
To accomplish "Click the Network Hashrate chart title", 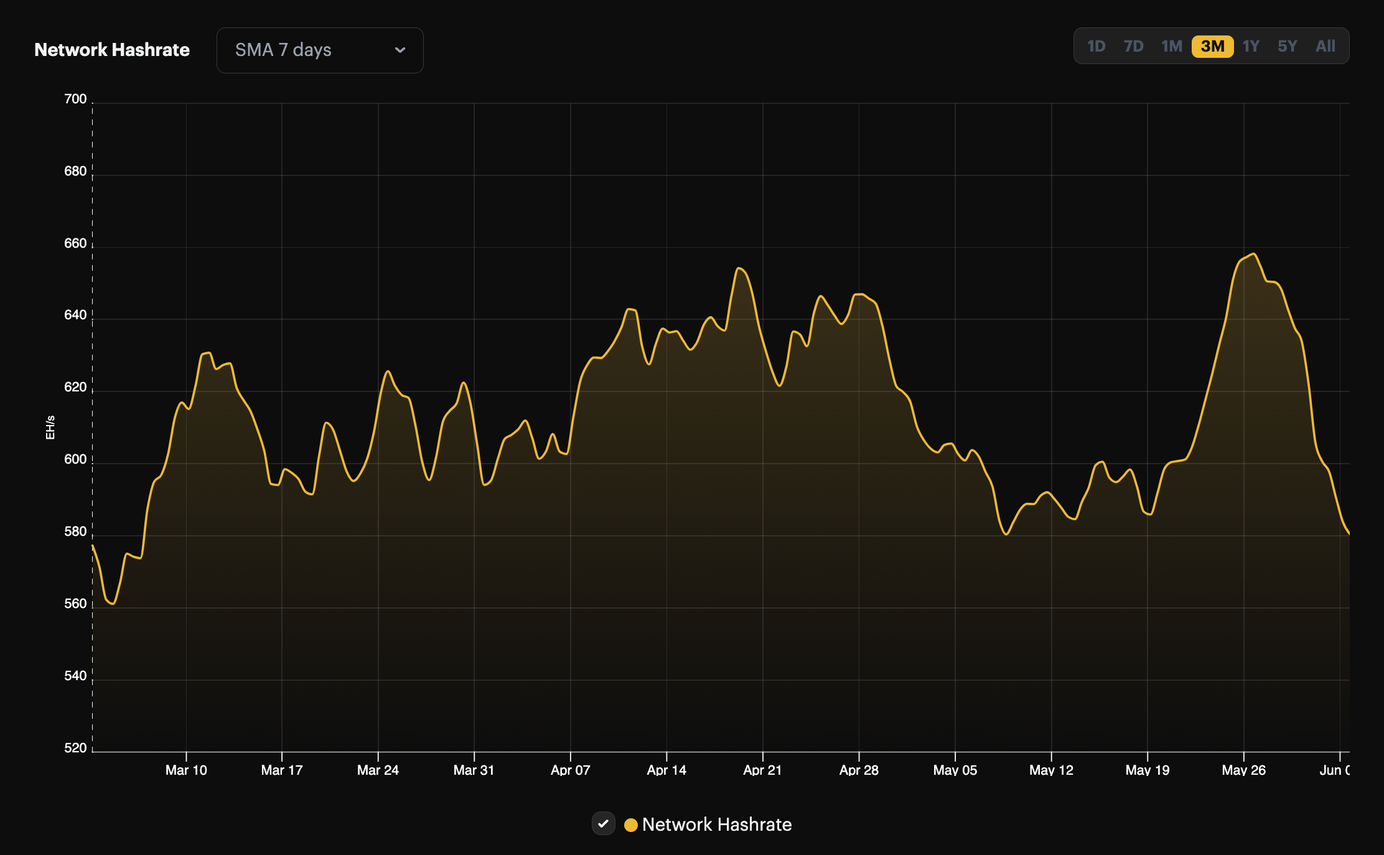I will point(112,49).
